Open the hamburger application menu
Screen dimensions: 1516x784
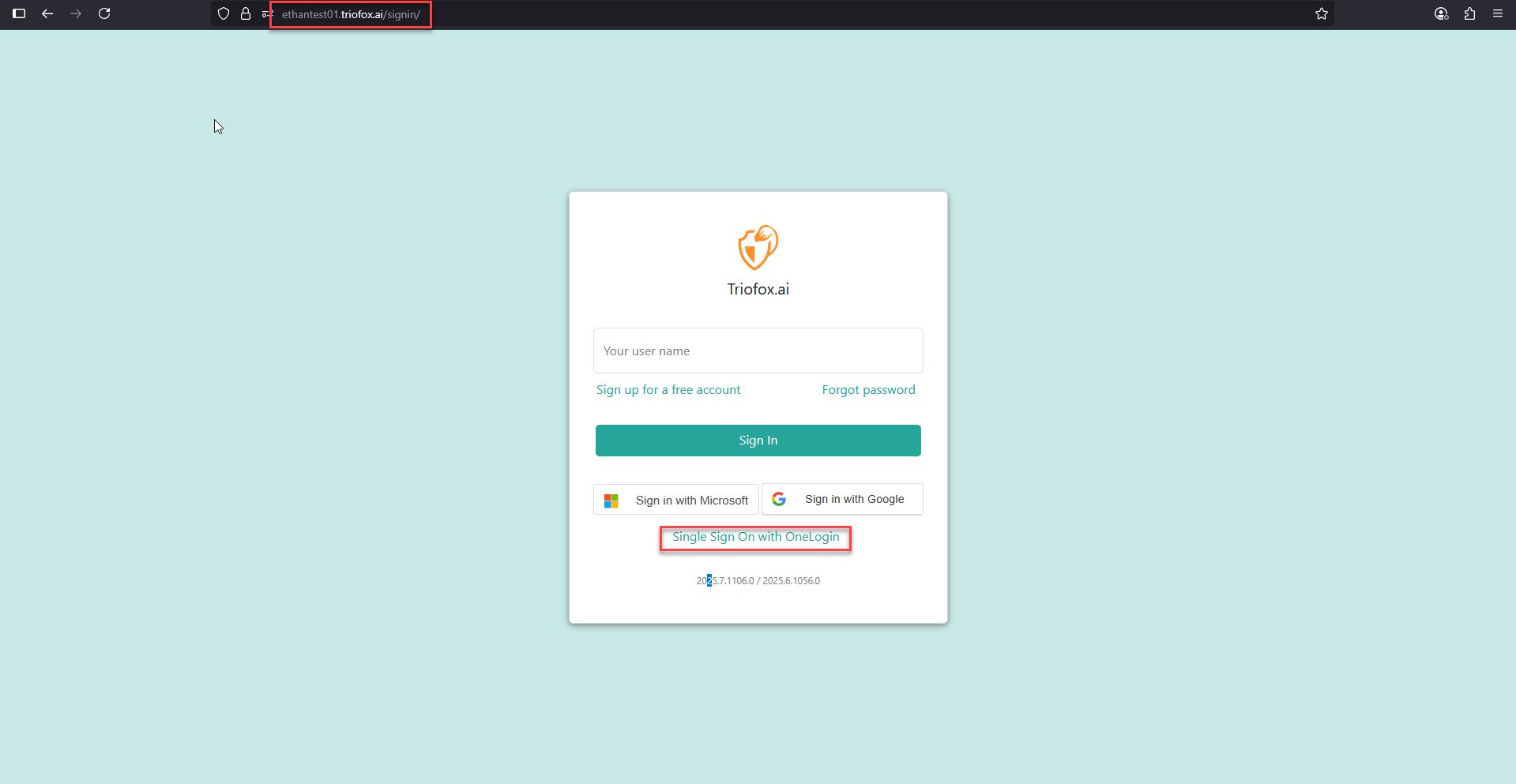[x=1498, y=13]
